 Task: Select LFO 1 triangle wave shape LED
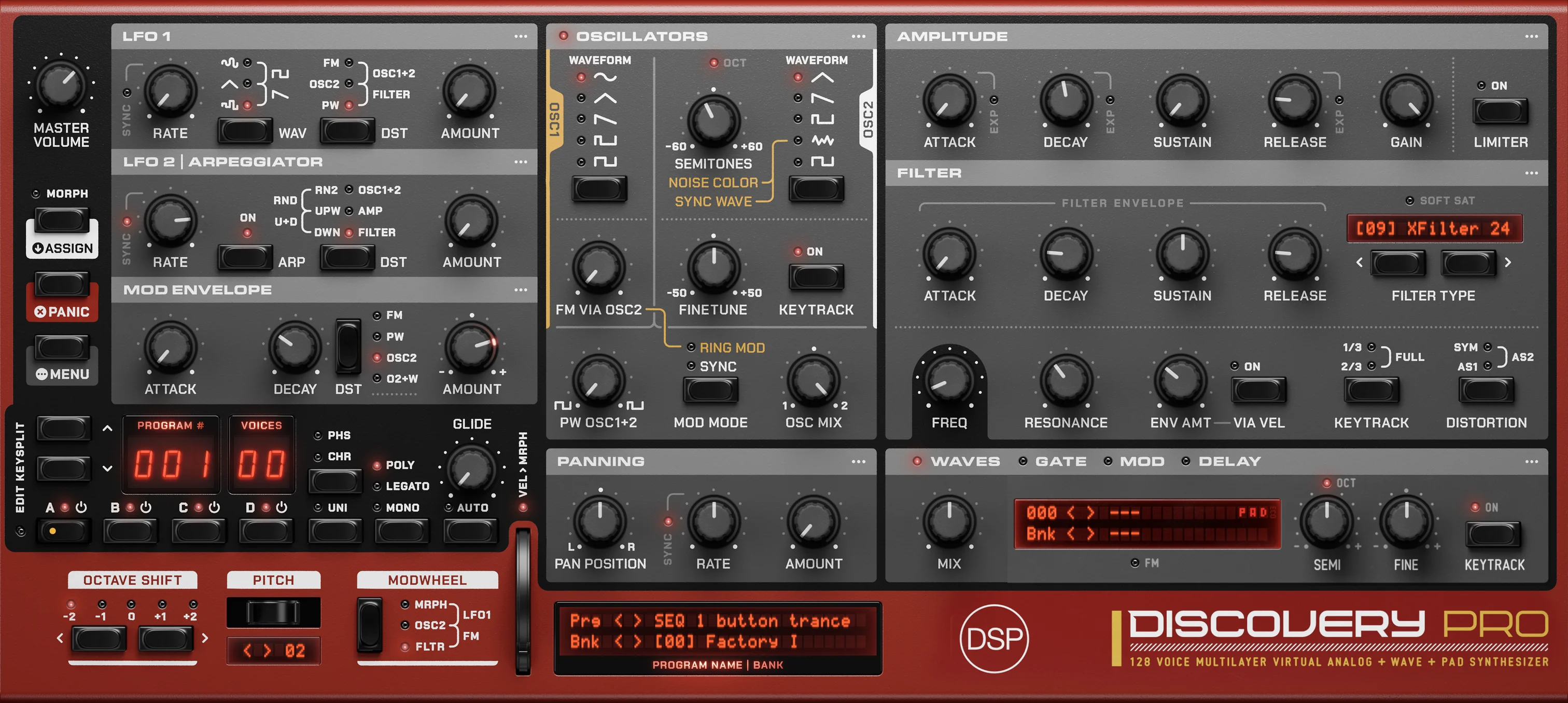pyautogui.click(x=247, y=84)
